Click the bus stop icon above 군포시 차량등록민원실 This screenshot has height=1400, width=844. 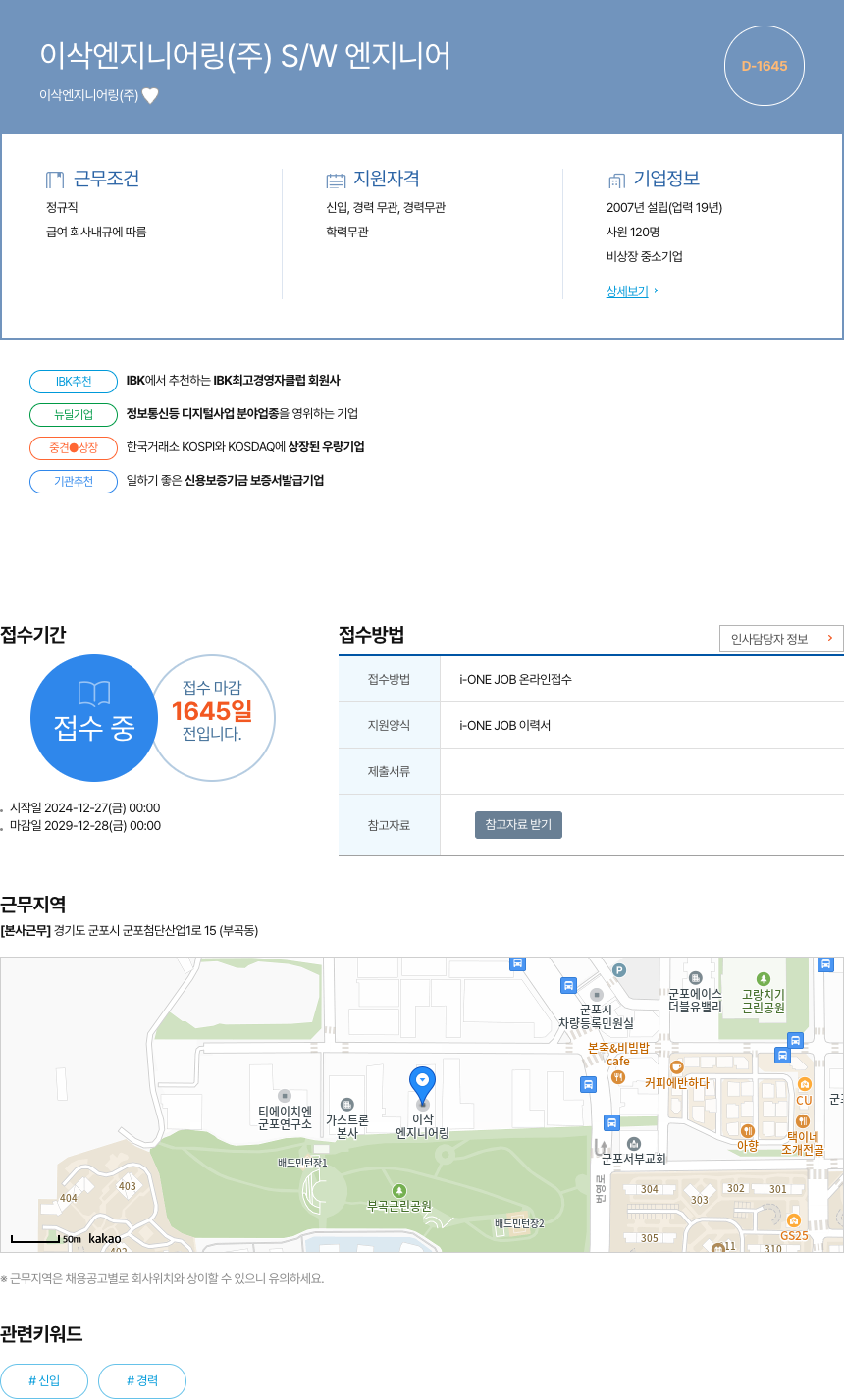[568, 985]
